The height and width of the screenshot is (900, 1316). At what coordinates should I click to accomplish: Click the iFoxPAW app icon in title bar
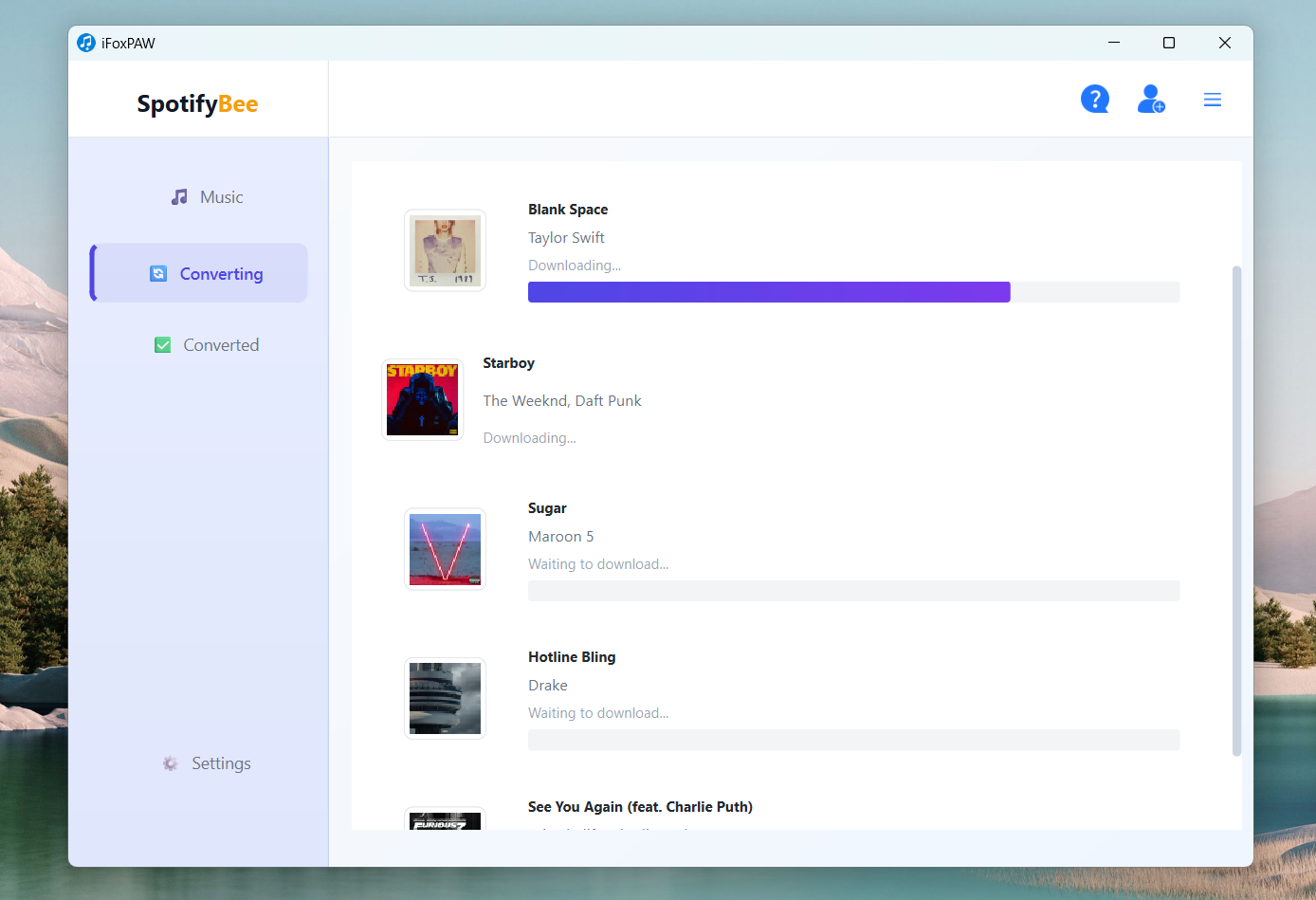tap(86, 43)
